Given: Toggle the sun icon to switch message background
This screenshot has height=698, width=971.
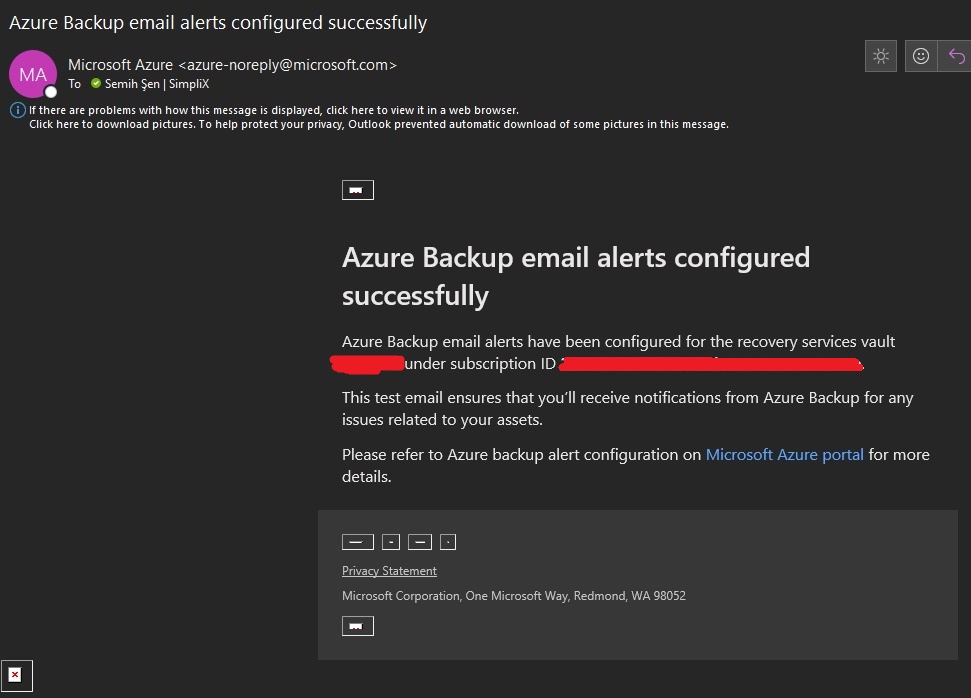Looking at the screenshot, I should point(881,56).
